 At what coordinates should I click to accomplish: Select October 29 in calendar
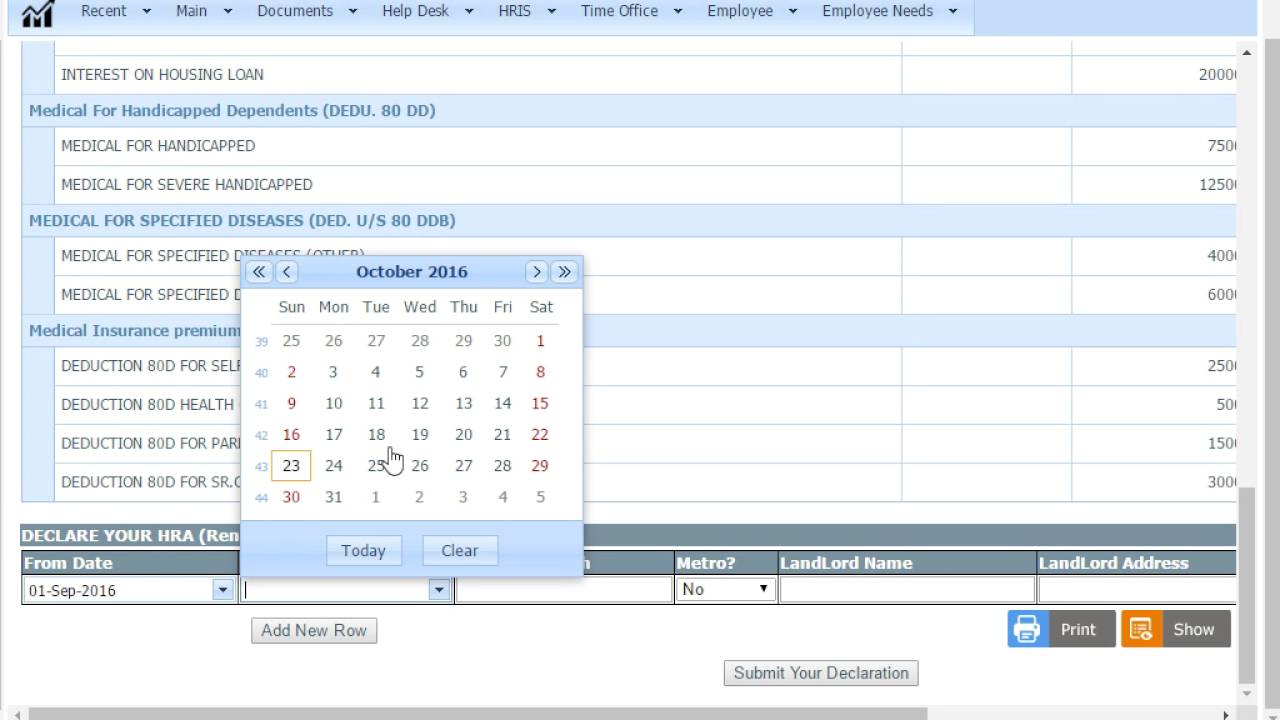click(x=540, y=466)
